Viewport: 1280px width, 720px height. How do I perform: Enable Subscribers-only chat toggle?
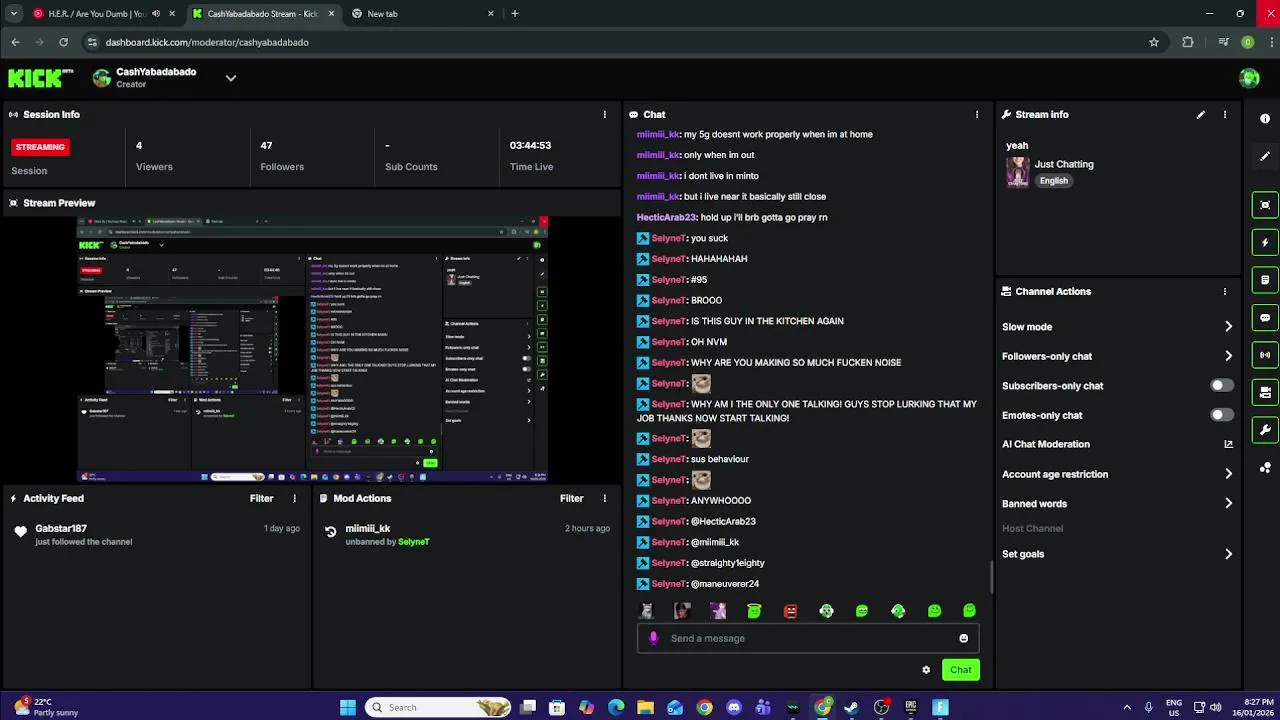(x=1221, y=386)
